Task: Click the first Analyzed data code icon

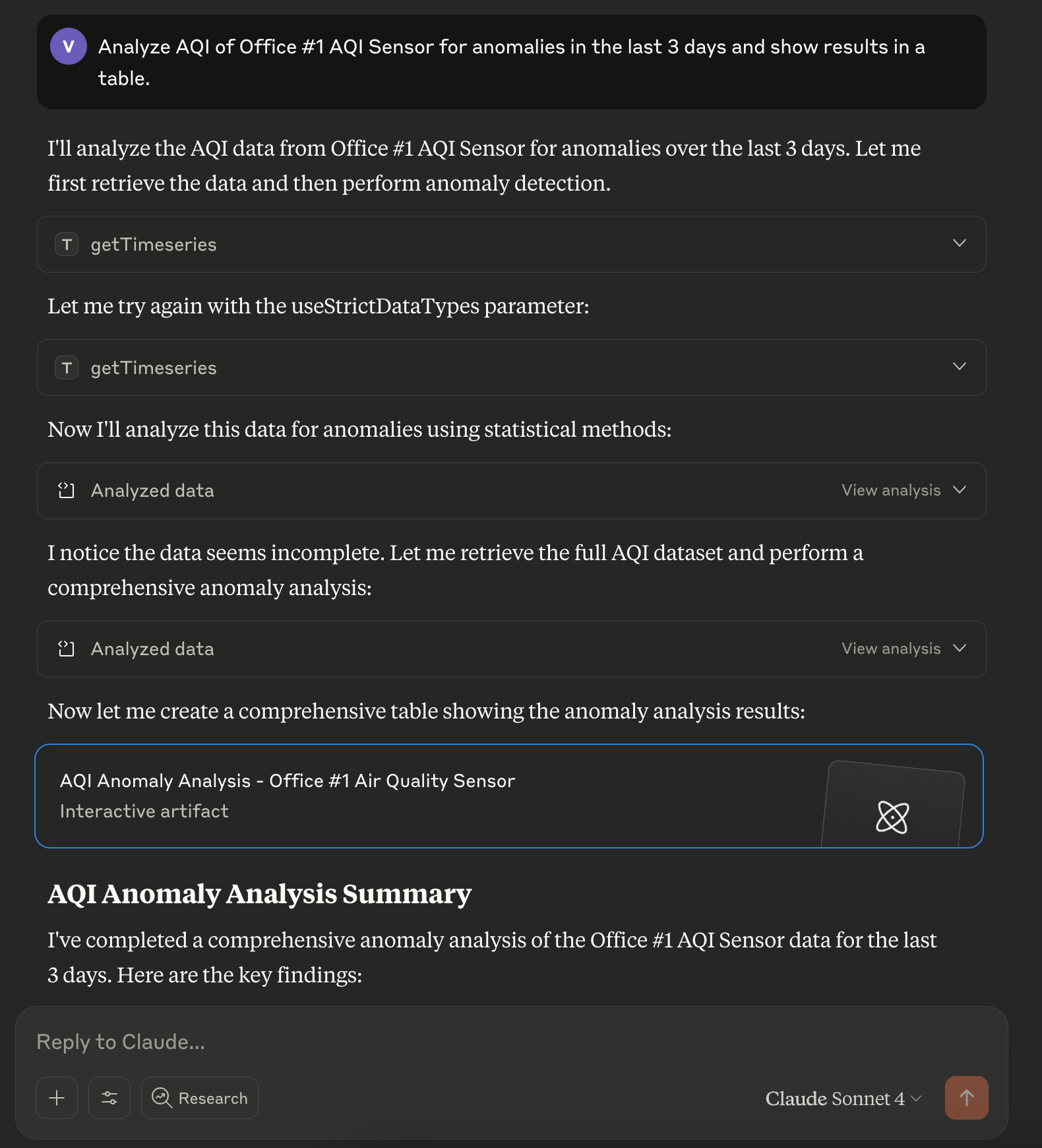Action: click(x=67, y=491)
